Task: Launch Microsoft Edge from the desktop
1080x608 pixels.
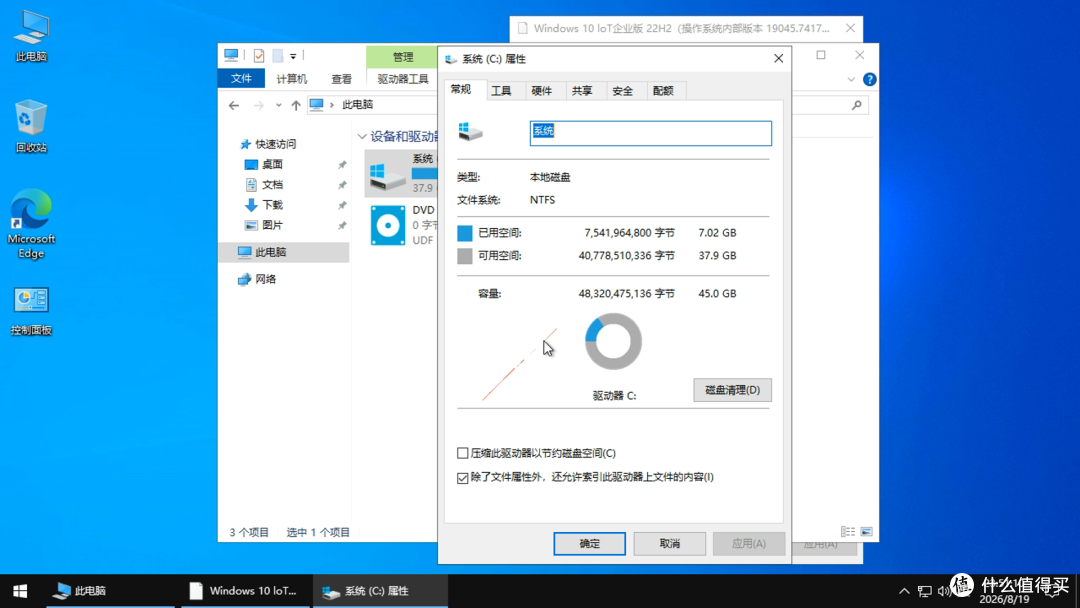Action: click(31, 224)
